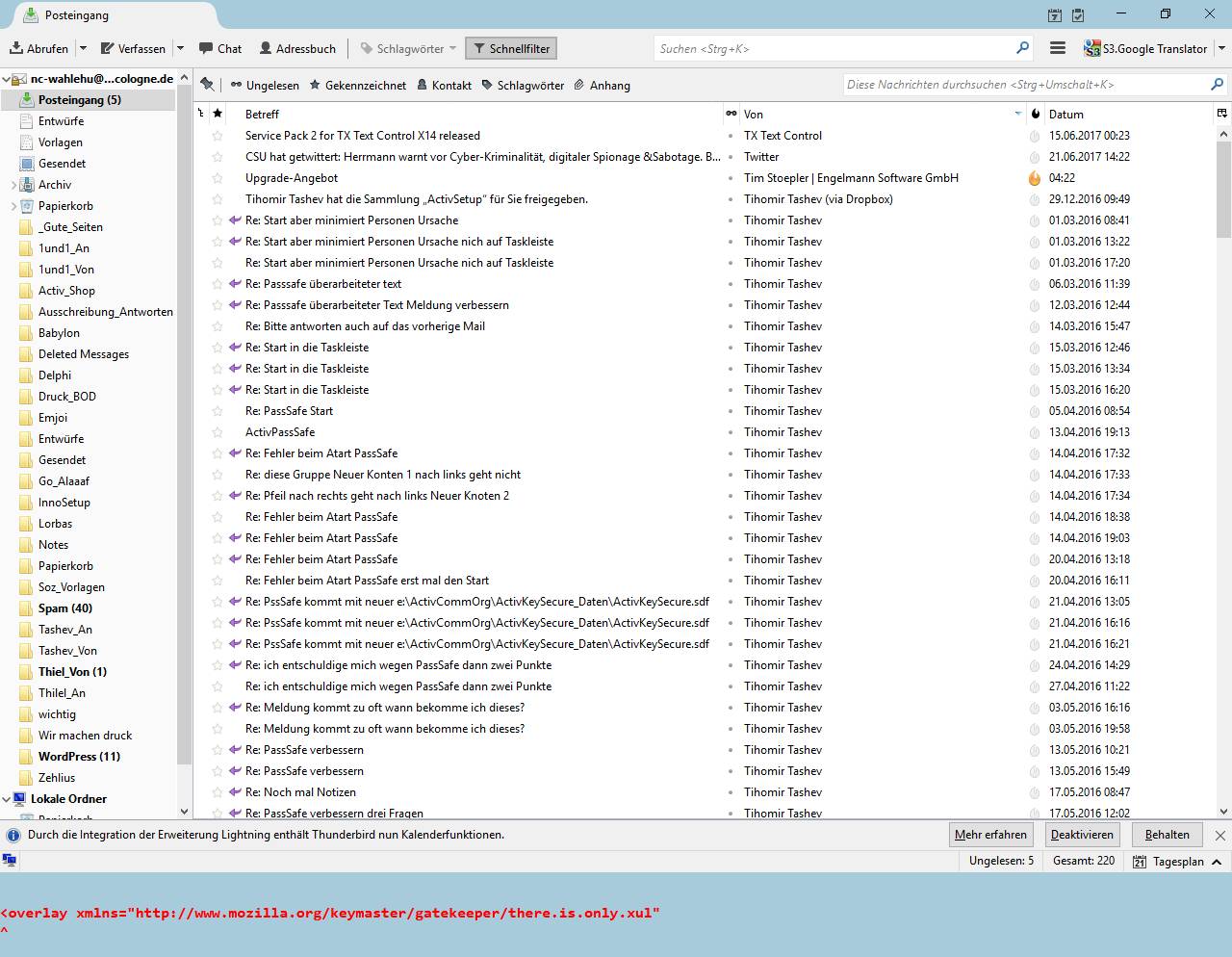Open the Adressbuch address book
Viewport: 1232px width, 957px height.
pyautogui.click(x=297, y=48)
